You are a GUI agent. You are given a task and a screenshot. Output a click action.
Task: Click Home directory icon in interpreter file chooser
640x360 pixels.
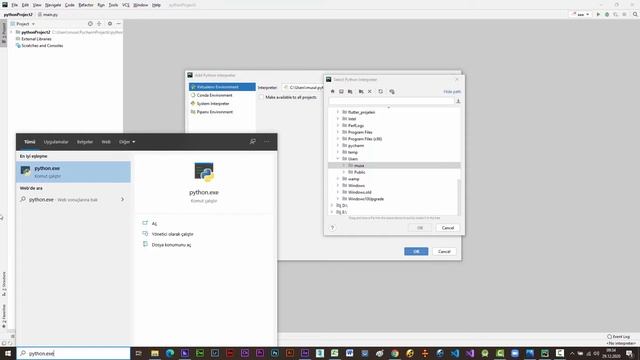click(x=333, y=91)
